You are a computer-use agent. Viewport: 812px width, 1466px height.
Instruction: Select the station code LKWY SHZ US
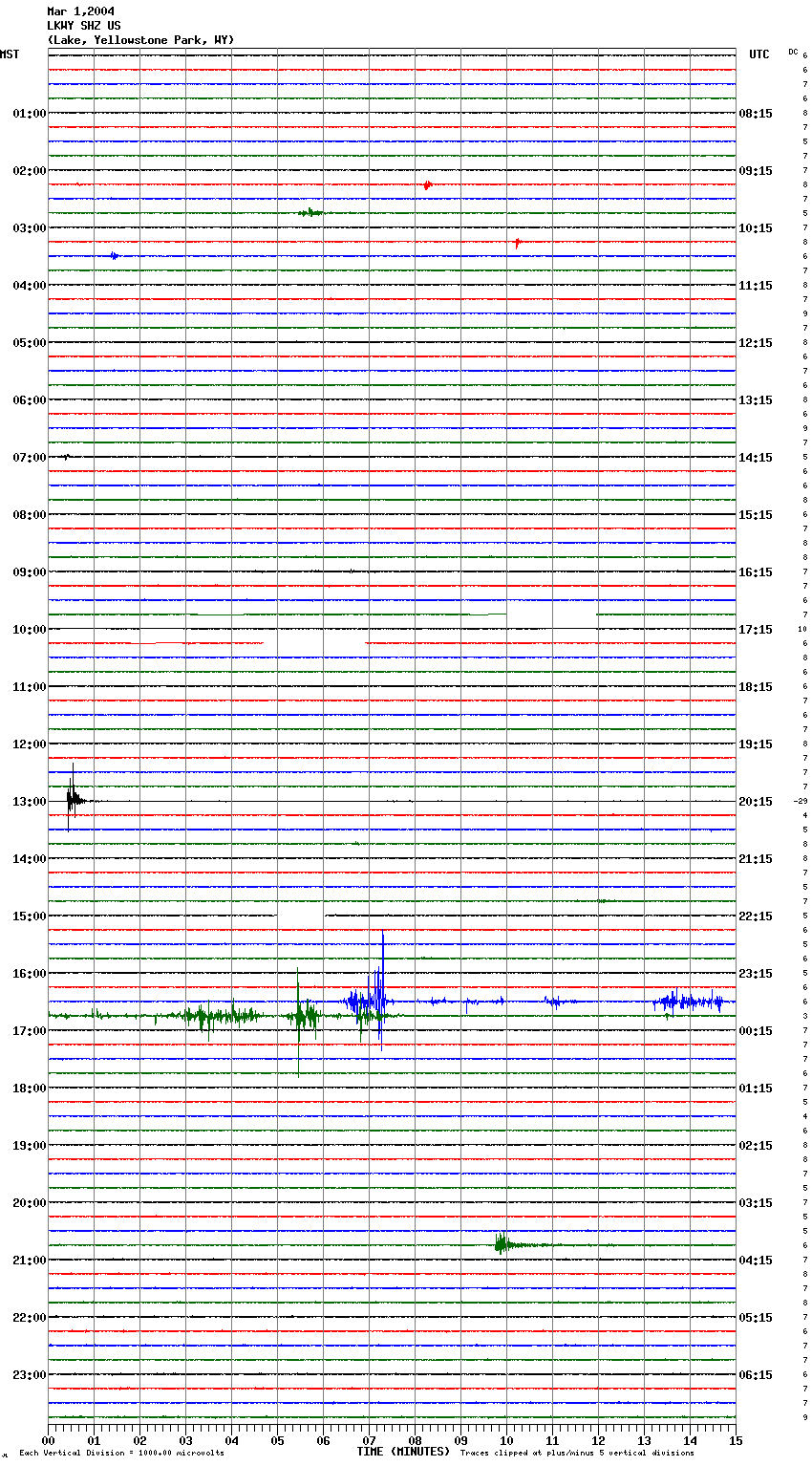pos(84,26)
